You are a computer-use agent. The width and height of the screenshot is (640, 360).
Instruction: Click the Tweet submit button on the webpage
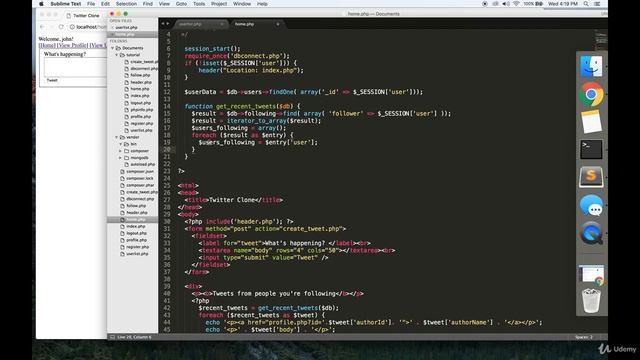52,80
